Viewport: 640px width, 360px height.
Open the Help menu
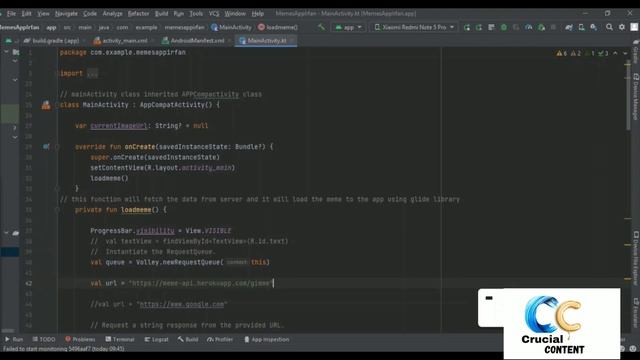click(x=258, y=13)
